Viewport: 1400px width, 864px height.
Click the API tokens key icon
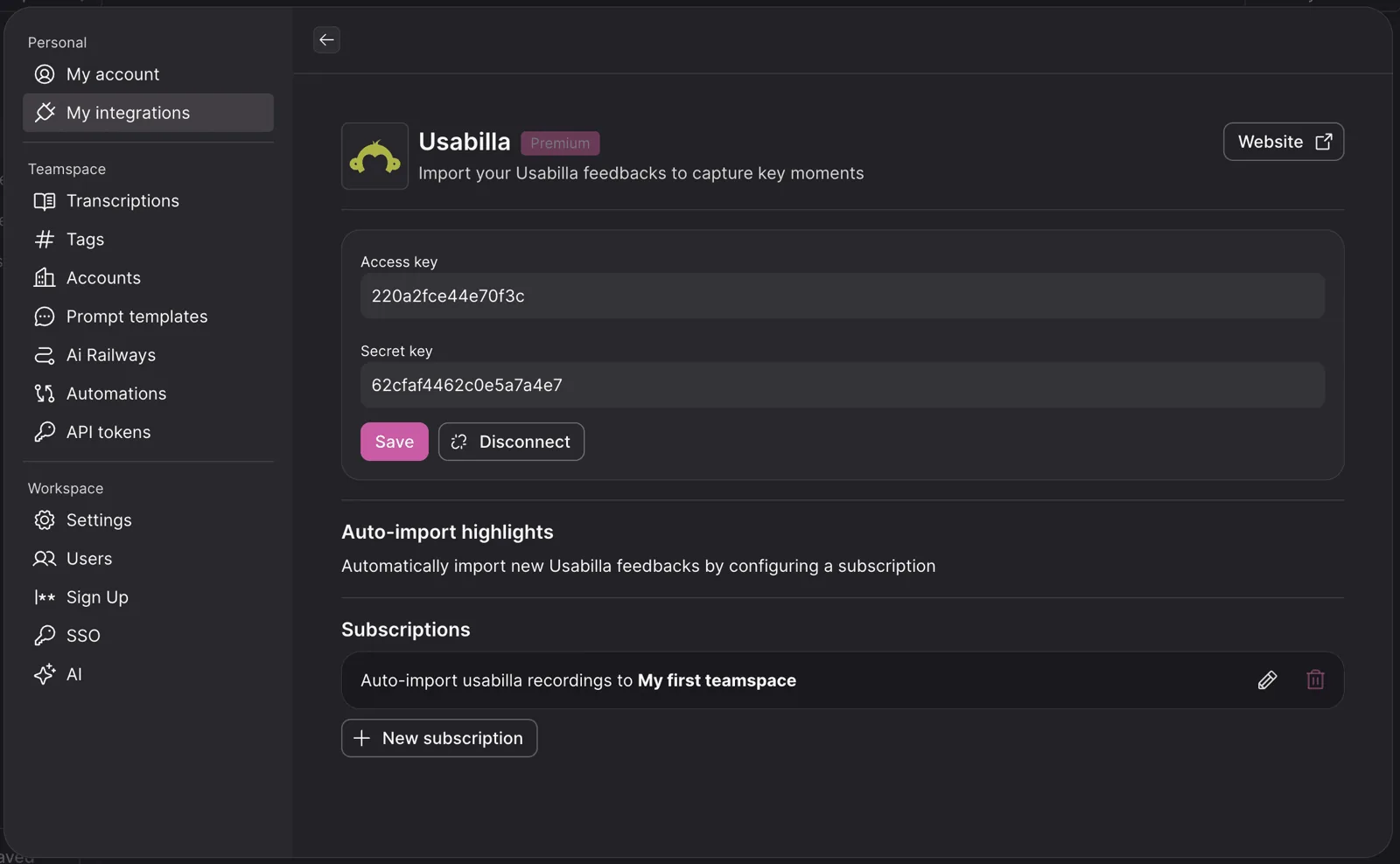click(x=45, y=432)
